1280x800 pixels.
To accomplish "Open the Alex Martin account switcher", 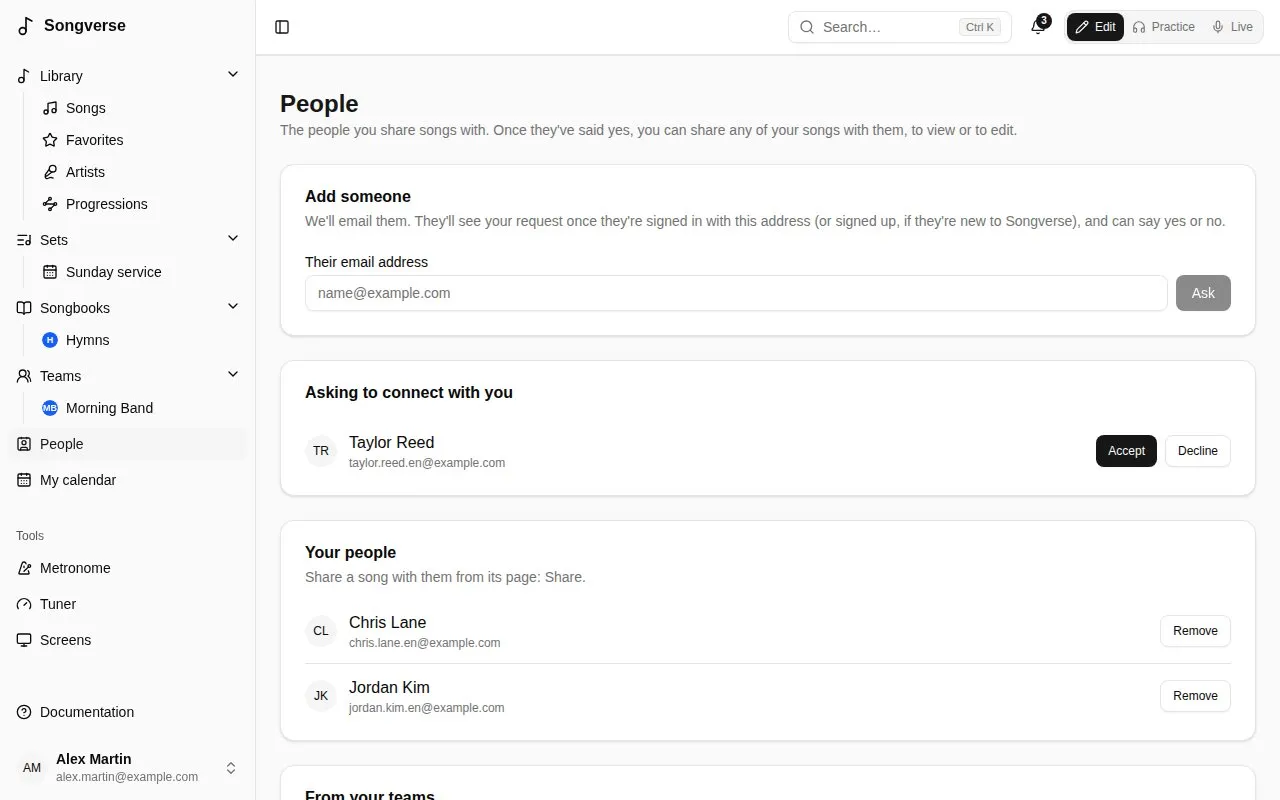I will click(128, 768).
